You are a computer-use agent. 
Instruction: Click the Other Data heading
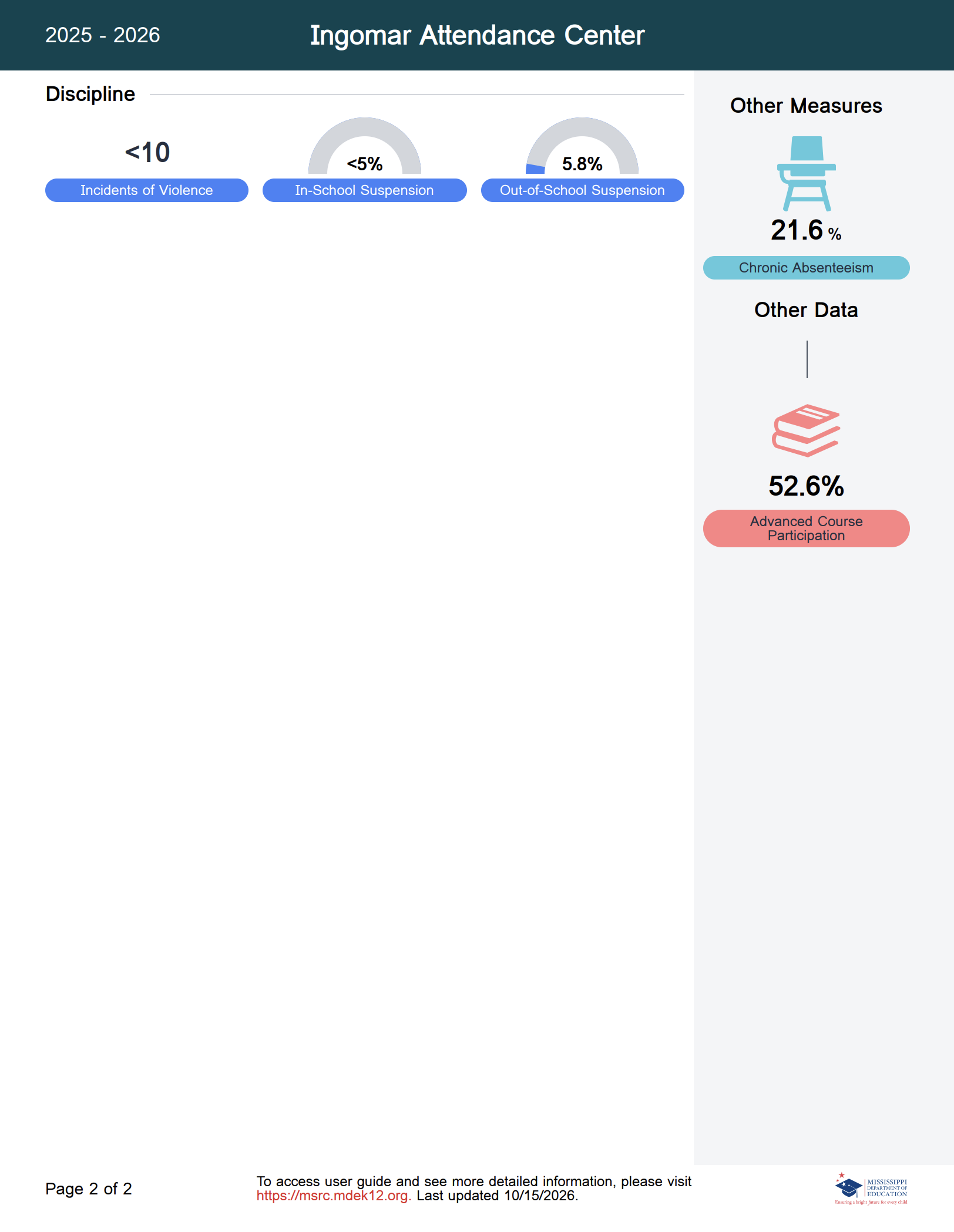pyautogui.click(x=807, y=310)
